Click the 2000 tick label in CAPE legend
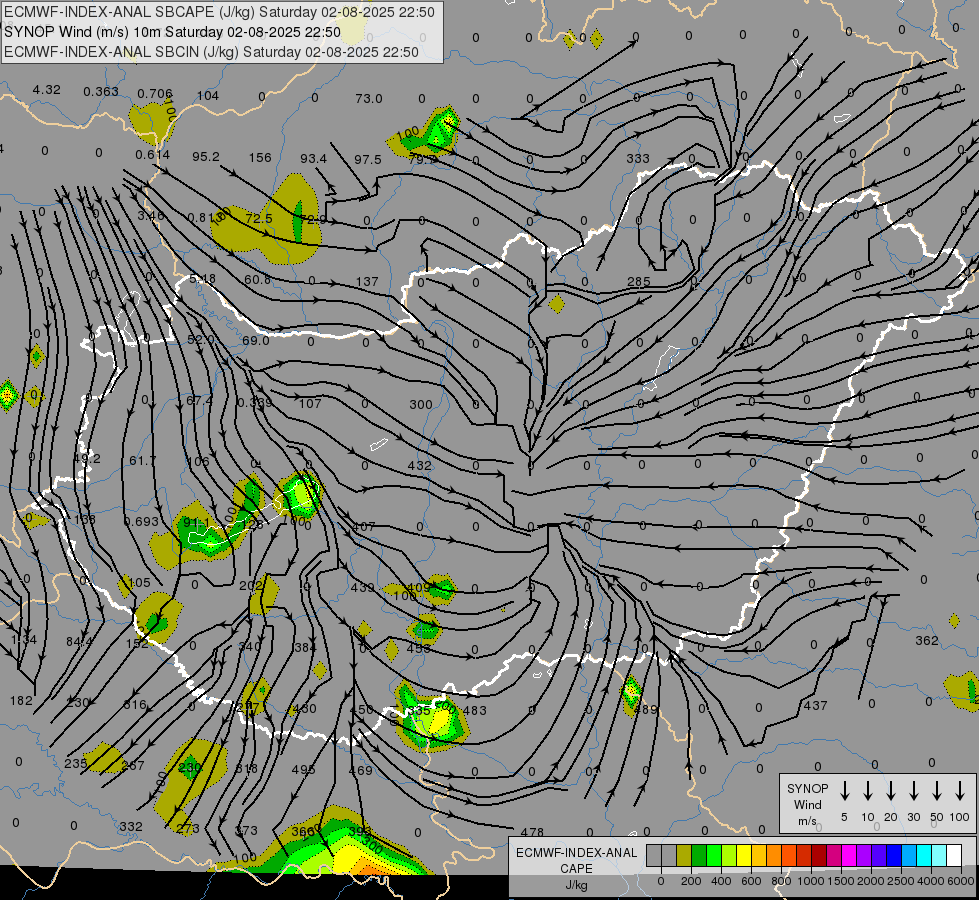 point(871,881)
